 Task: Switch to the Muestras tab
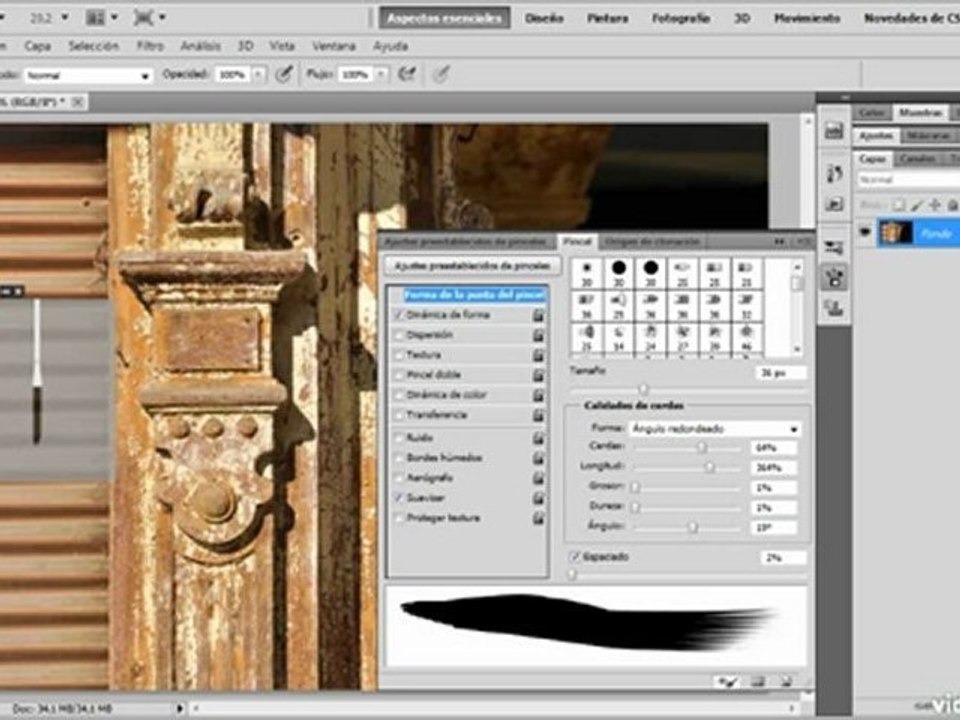tap(920, 113)
